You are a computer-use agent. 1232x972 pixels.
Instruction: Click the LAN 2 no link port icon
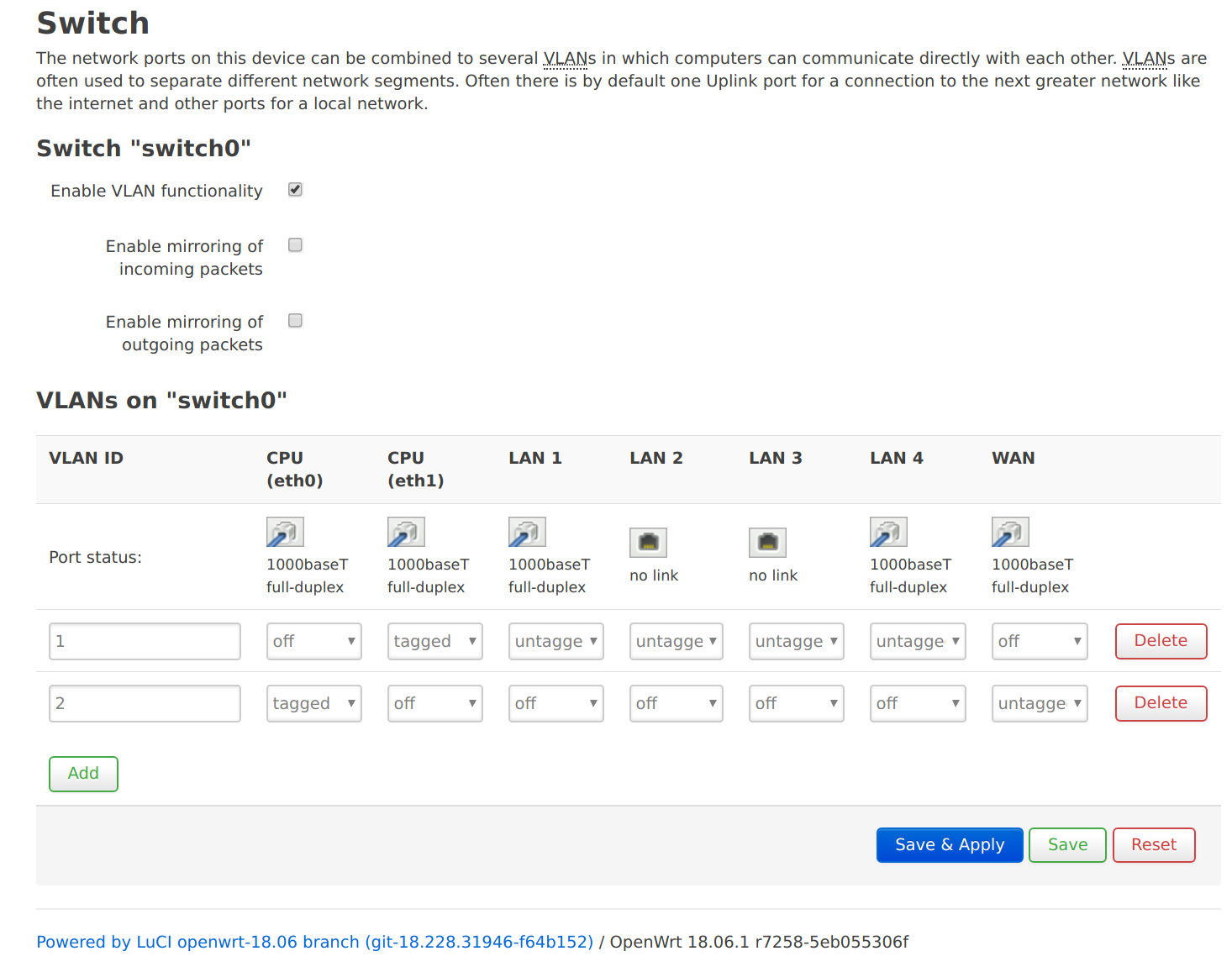[648, 543]
